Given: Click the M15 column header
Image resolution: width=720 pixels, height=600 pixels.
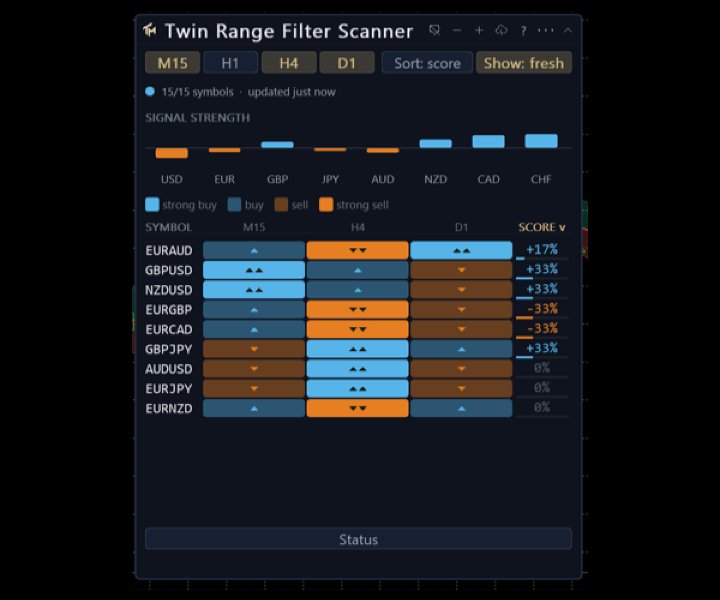Looking at the screenshot, I should point(254,227).
